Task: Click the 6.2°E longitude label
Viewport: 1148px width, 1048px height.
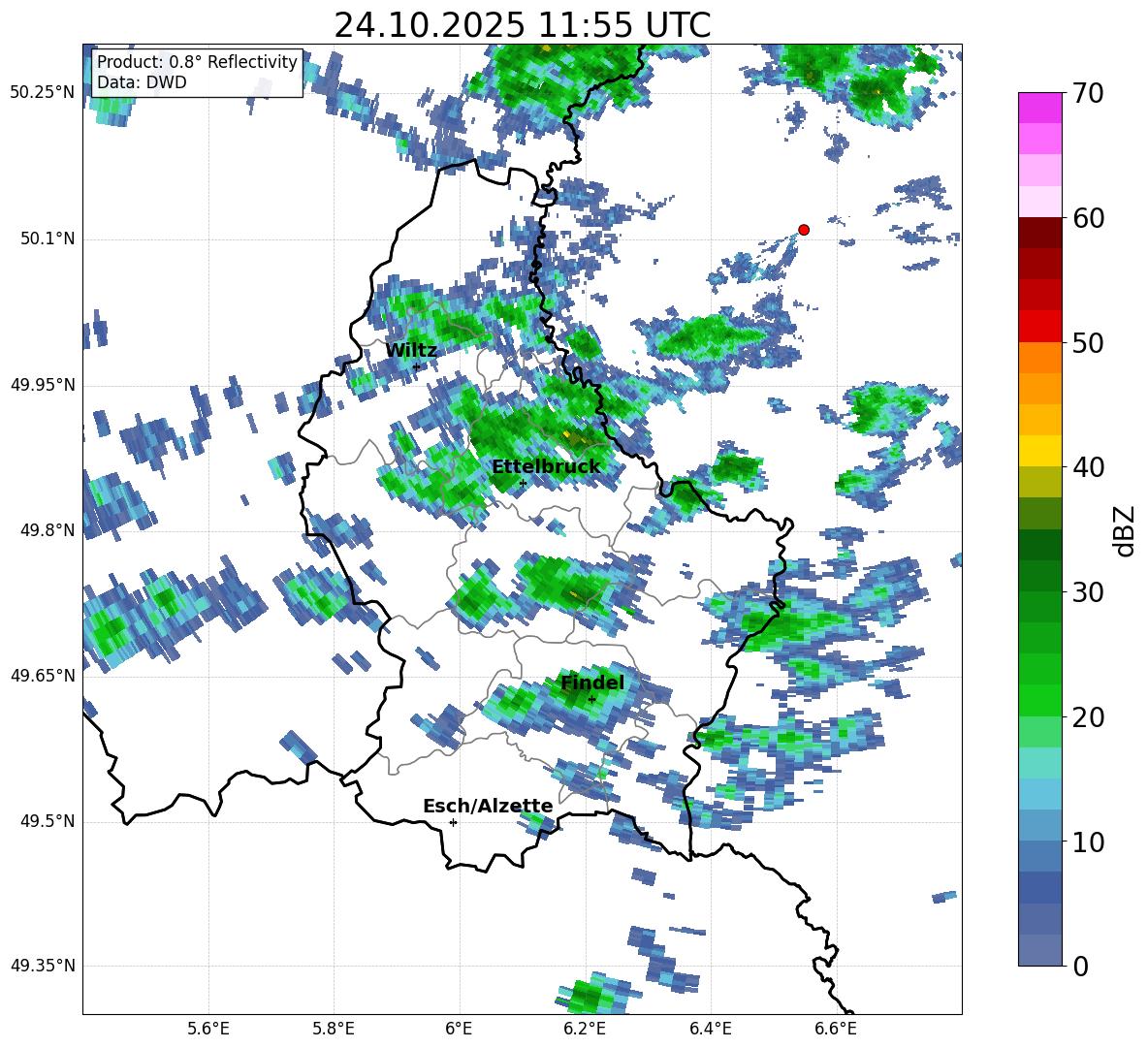Action: (585, 1030)
